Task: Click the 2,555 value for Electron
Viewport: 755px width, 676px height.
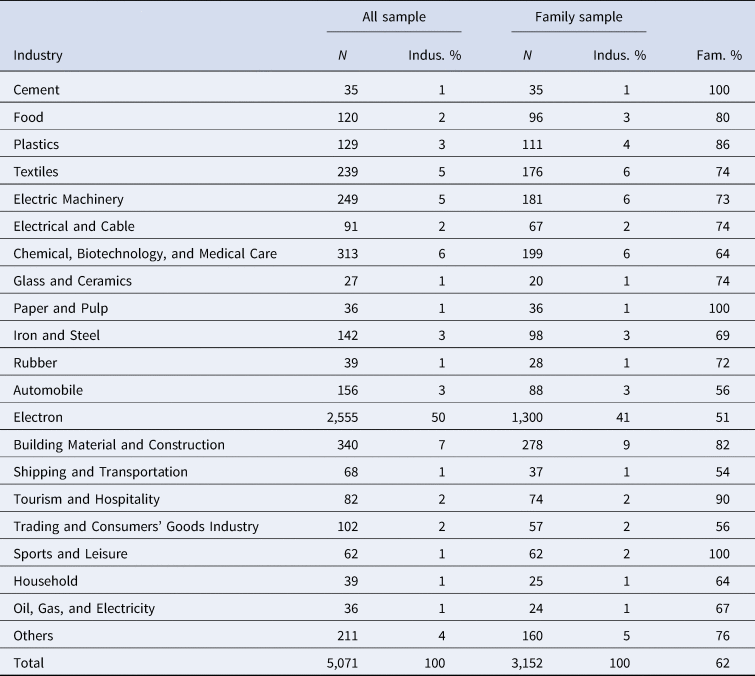Action: click(342, 417)
